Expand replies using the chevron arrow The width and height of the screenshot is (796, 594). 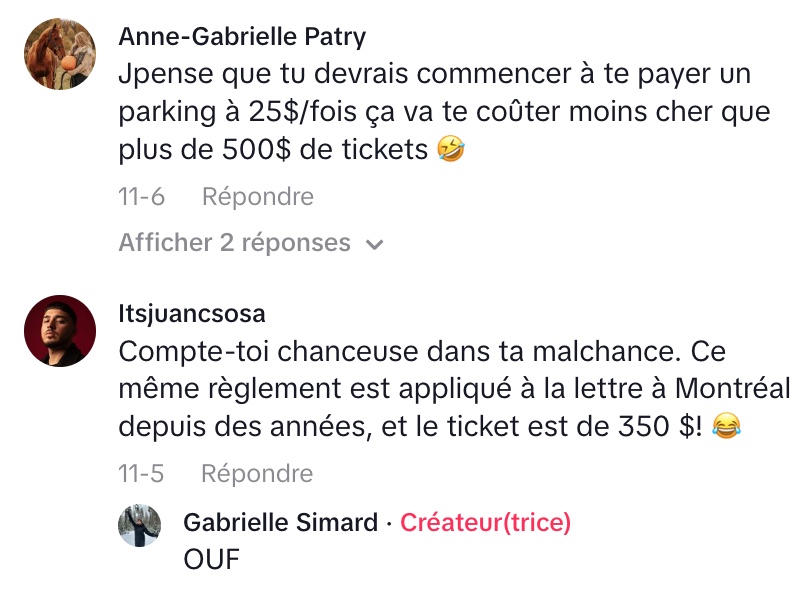(x=375, y=244)
